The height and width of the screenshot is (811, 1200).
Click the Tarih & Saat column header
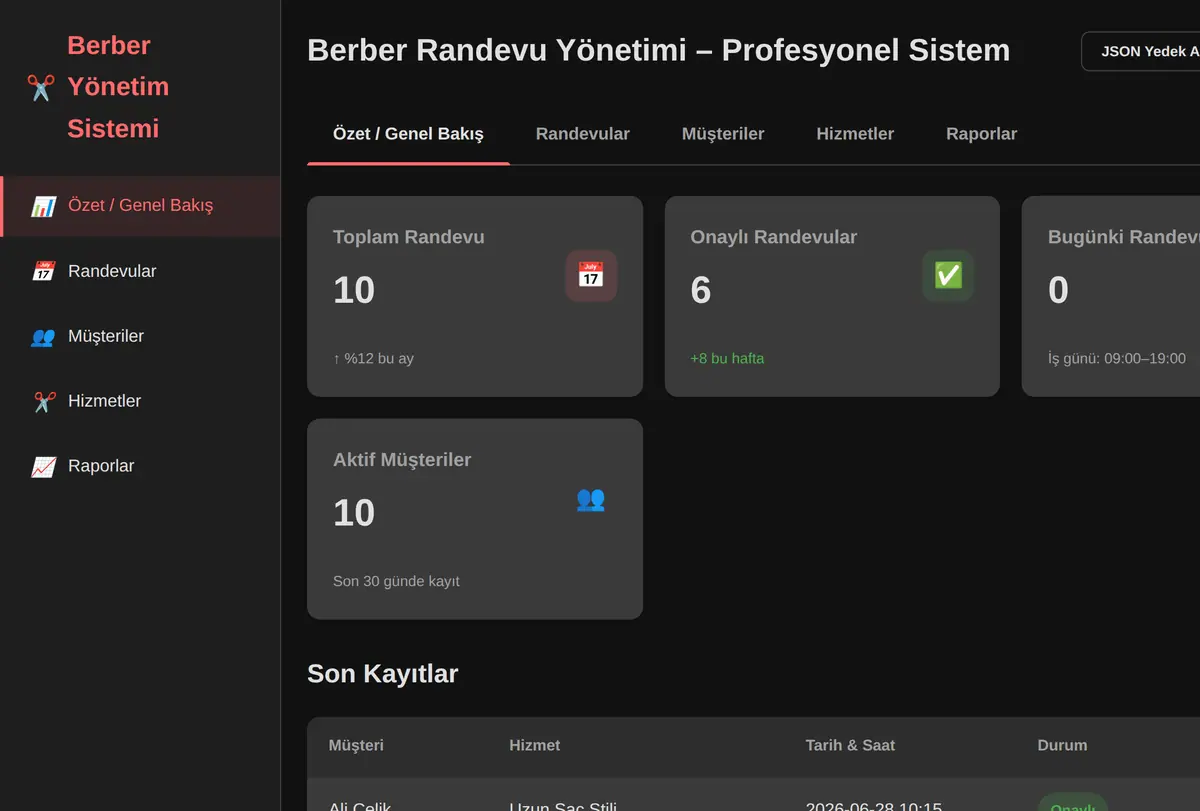850,745
